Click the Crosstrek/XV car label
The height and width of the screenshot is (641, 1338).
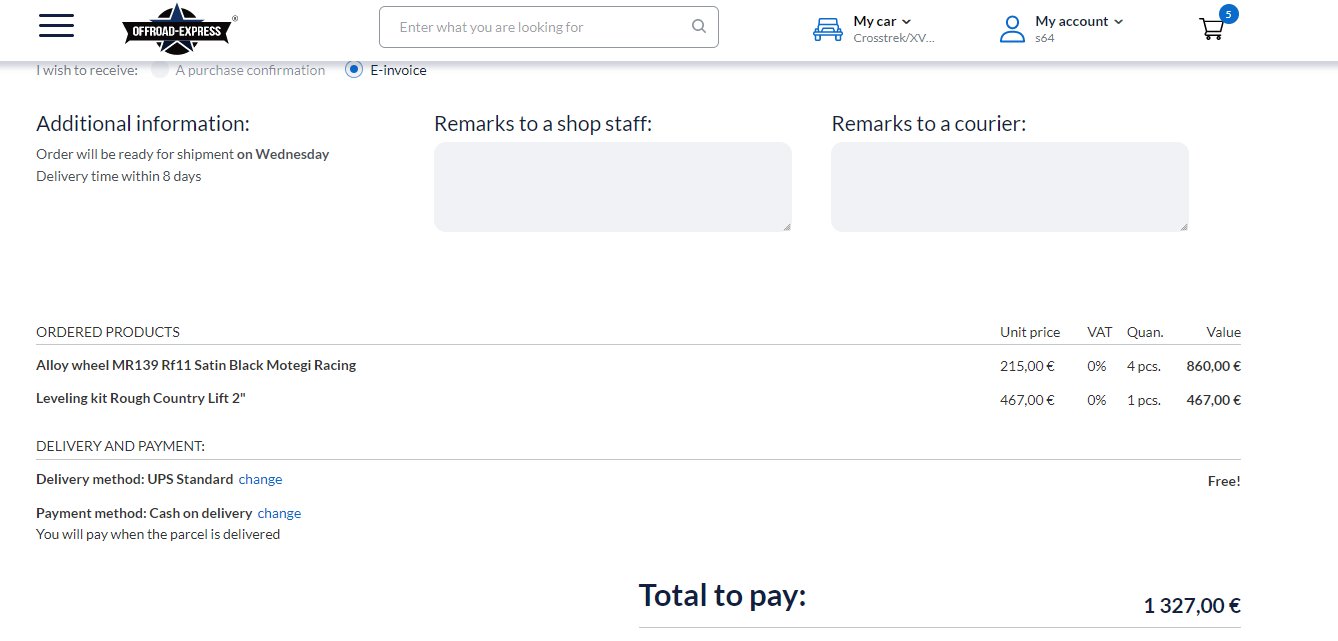[894, 38]
